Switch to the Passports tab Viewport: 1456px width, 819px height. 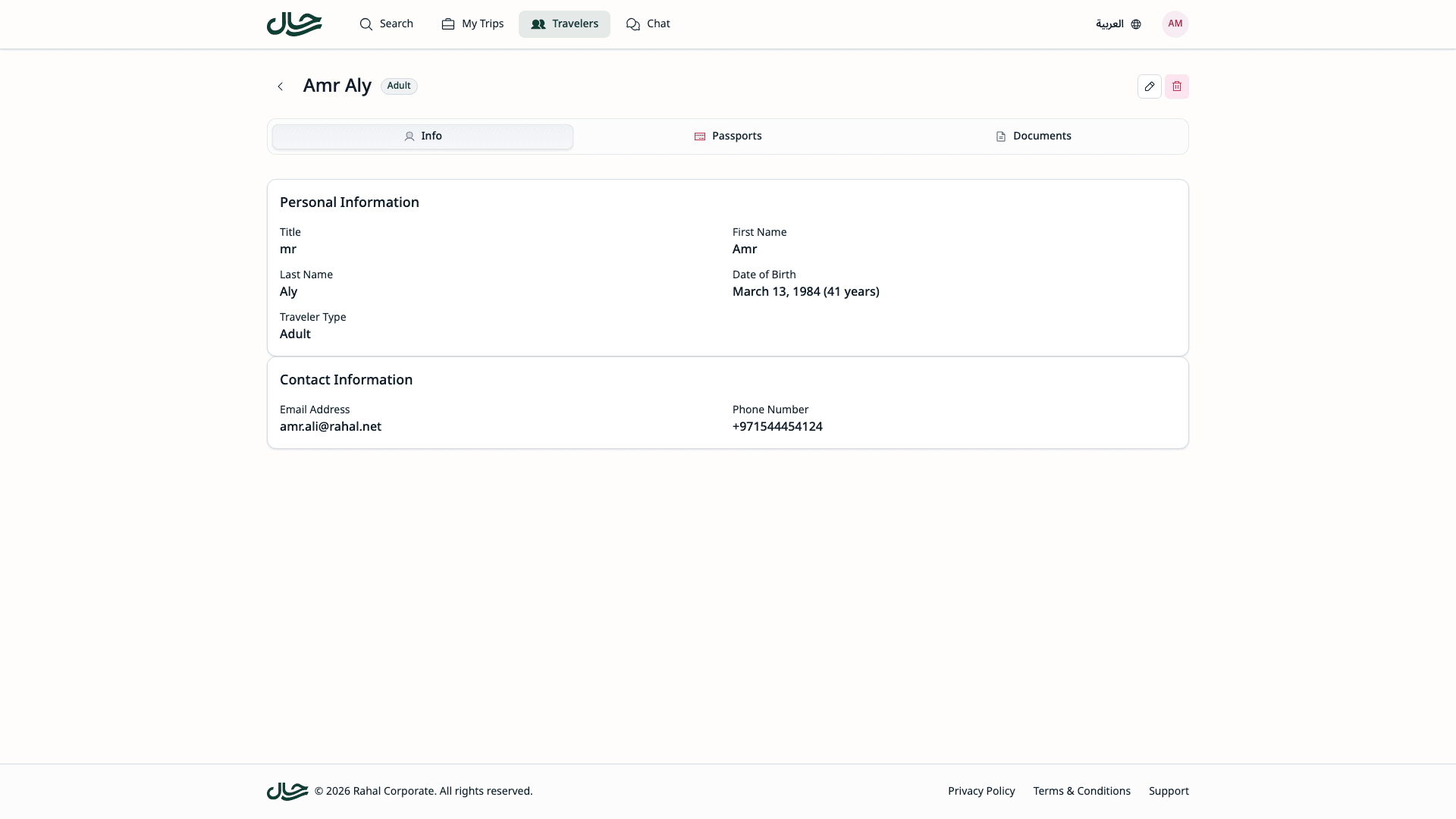[x=728, y=136]
